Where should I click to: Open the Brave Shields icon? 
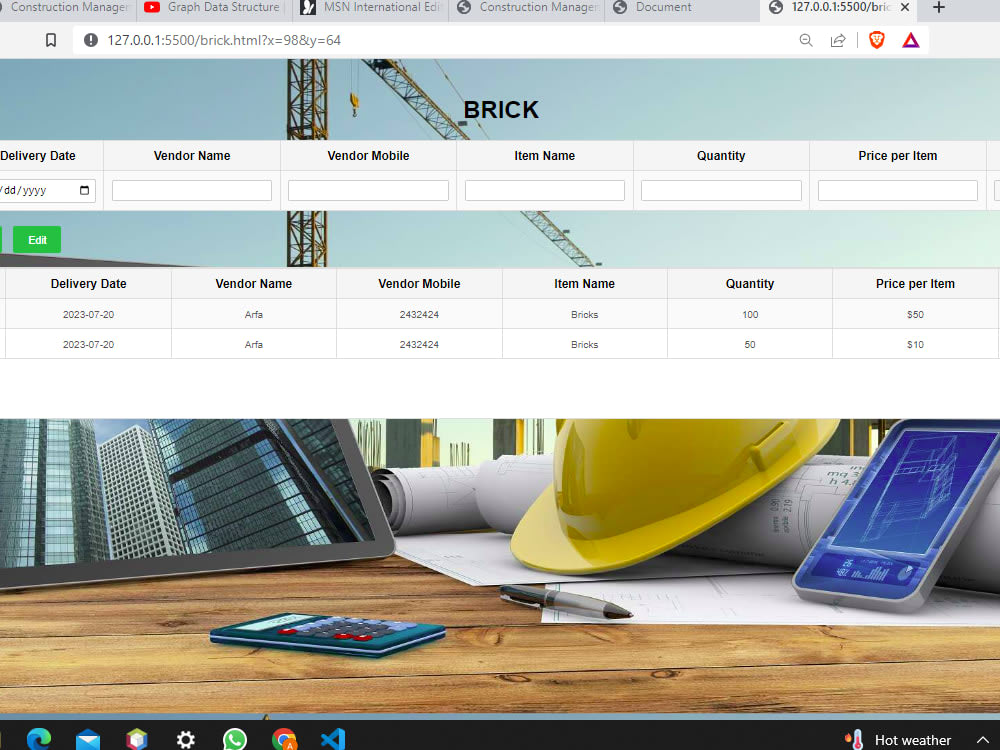(x=876, y=40)
